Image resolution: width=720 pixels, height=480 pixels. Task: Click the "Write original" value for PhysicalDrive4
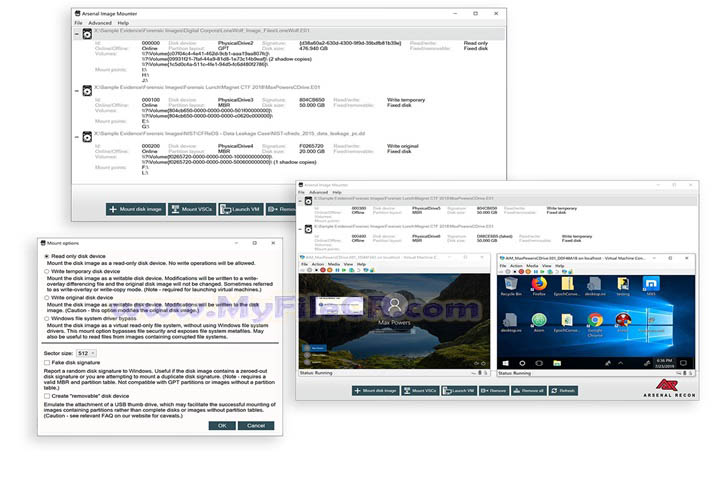(x=403, y=146)
